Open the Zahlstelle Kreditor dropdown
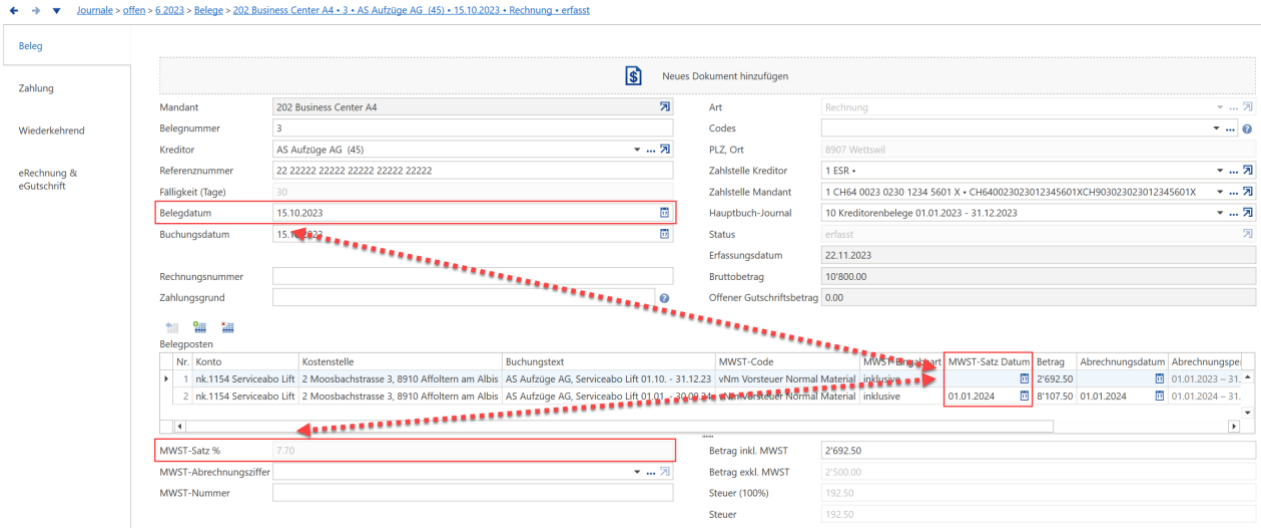The image size is (1261, 528). tap(1219, 171)
